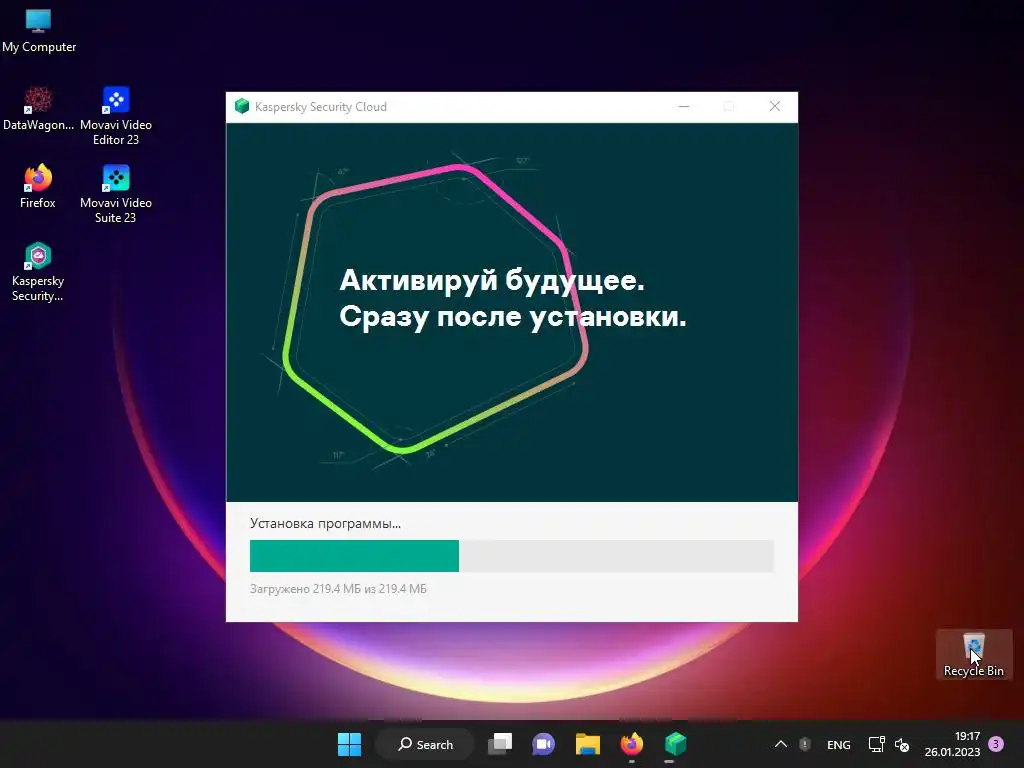The image size is (1024, 768).
Task: Select Movavi Video Editor 23 shortcut
Action: 116,116
